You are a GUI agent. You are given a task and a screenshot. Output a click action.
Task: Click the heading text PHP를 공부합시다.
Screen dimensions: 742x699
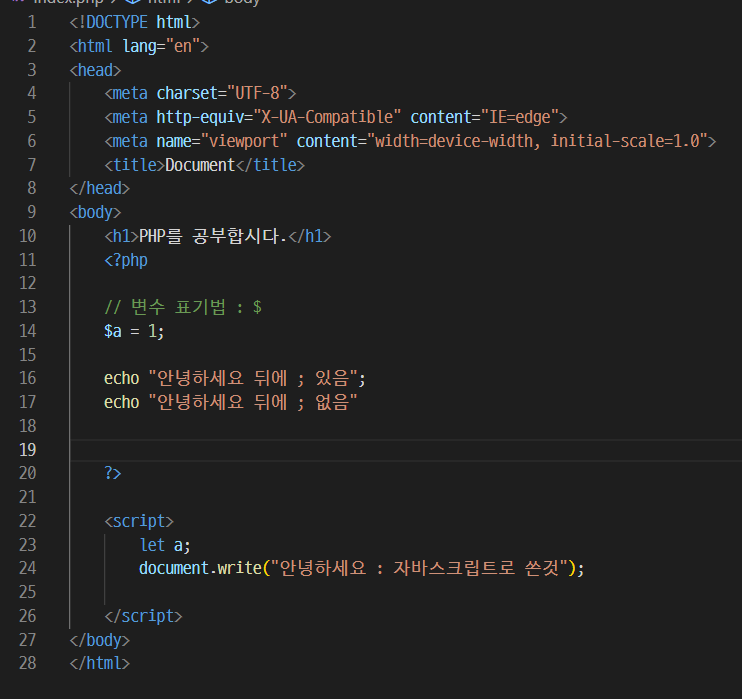click(x=213, y=236)
